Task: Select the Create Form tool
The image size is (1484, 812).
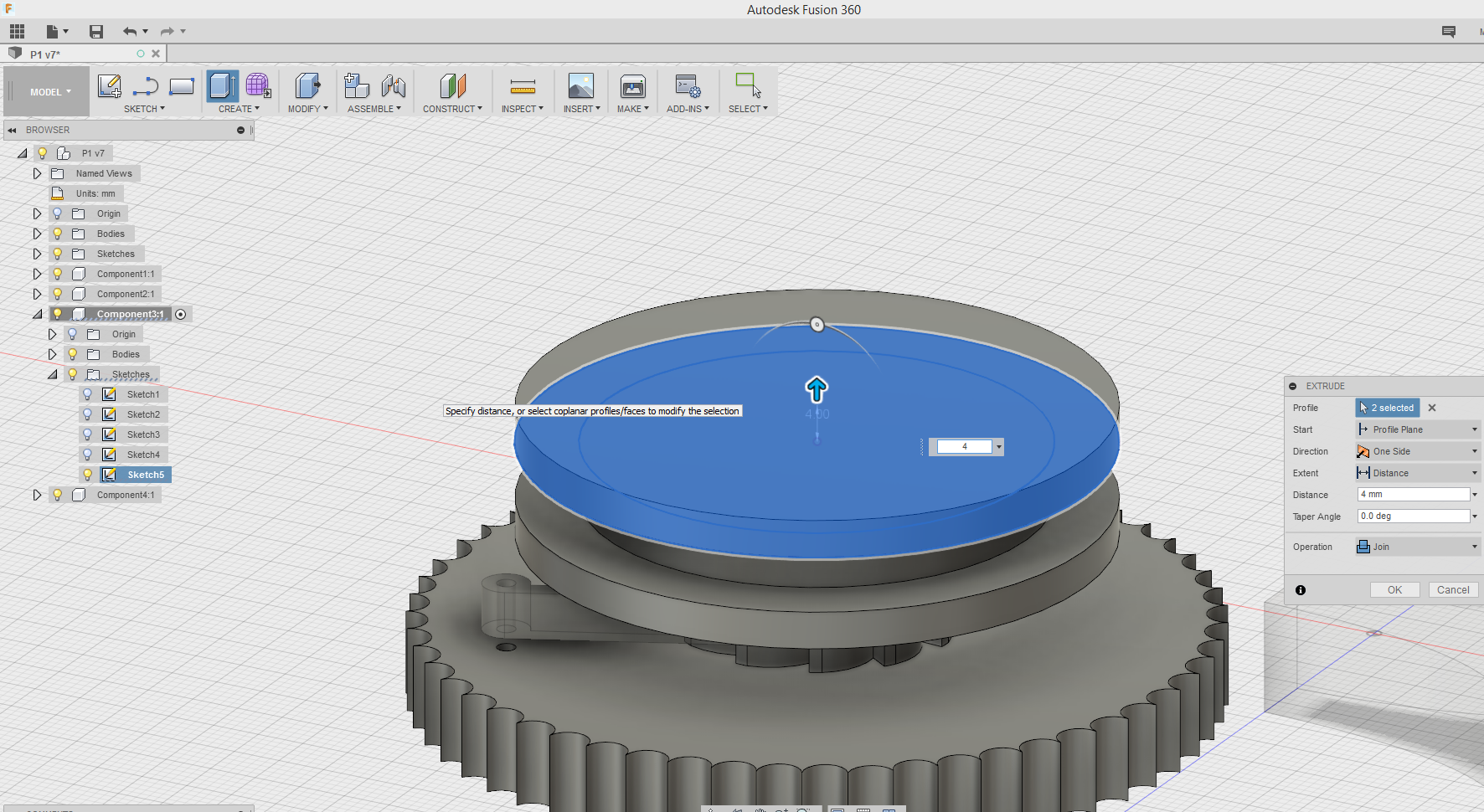Action: click(x=258, y=86)
